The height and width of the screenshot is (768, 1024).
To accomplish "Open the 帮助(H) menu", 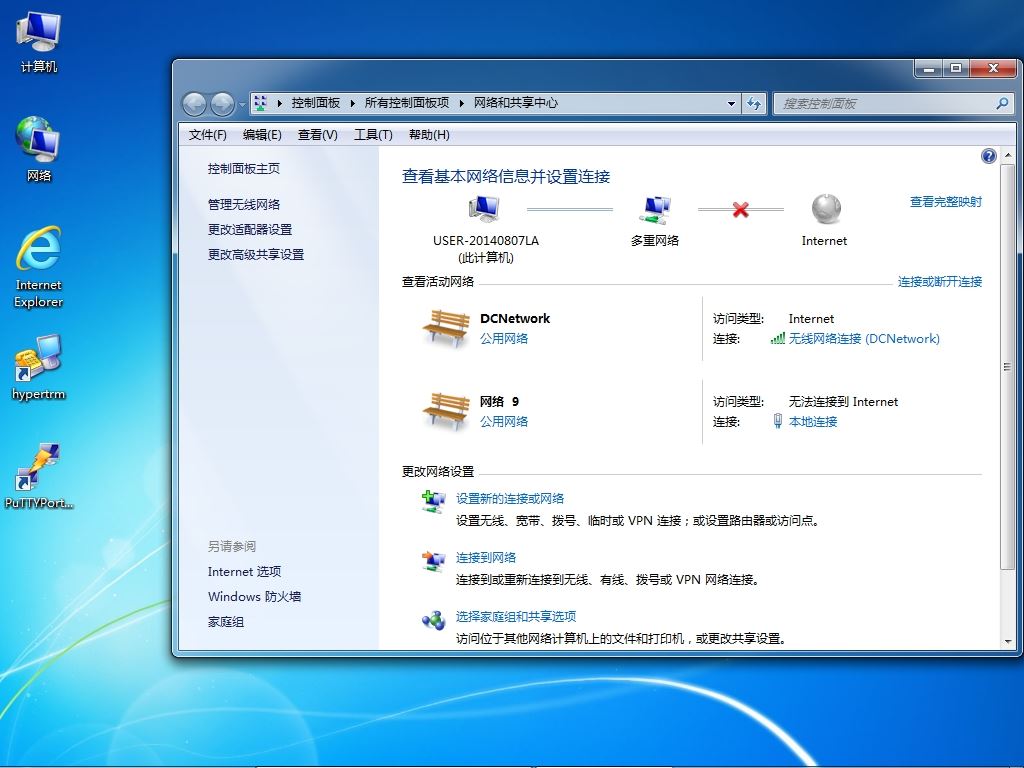I will 429,135.
